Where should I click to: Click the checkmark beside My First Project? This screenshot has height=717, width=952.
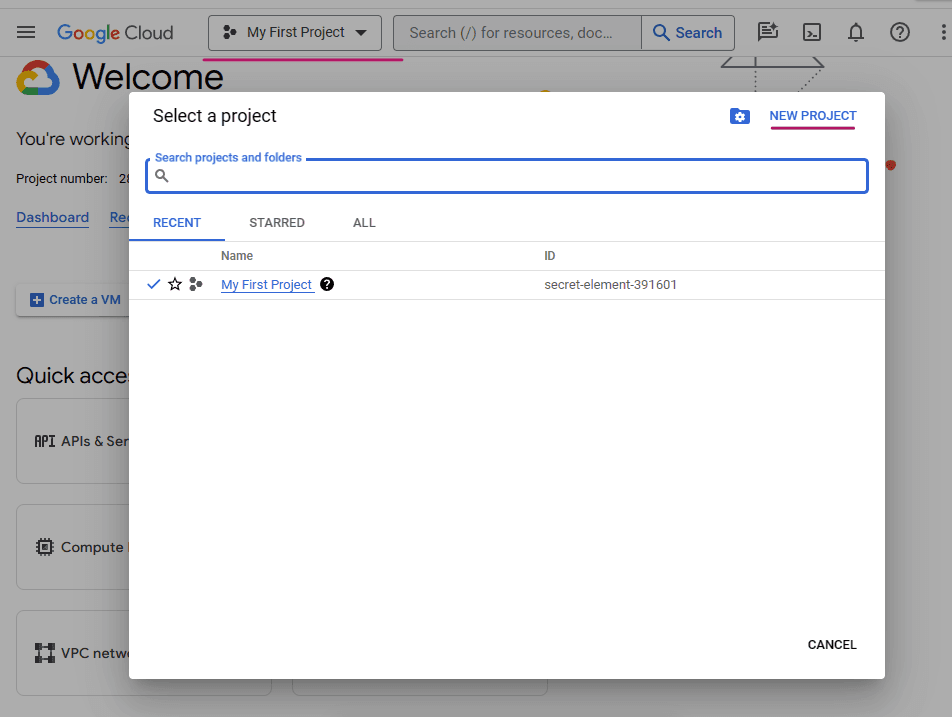pos(154,284)
